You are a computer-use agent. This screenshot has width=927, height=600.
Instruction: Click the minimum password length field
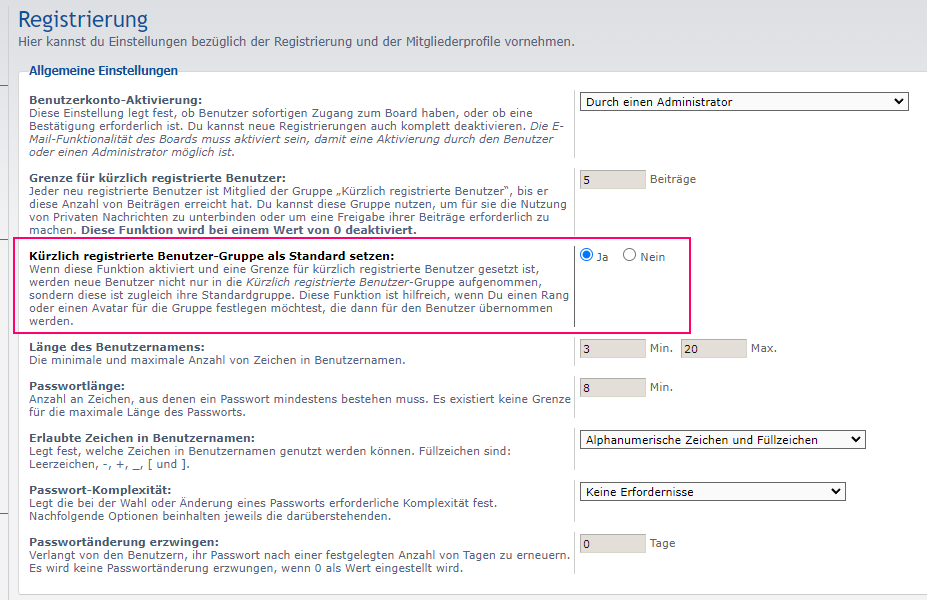(612, 388)
